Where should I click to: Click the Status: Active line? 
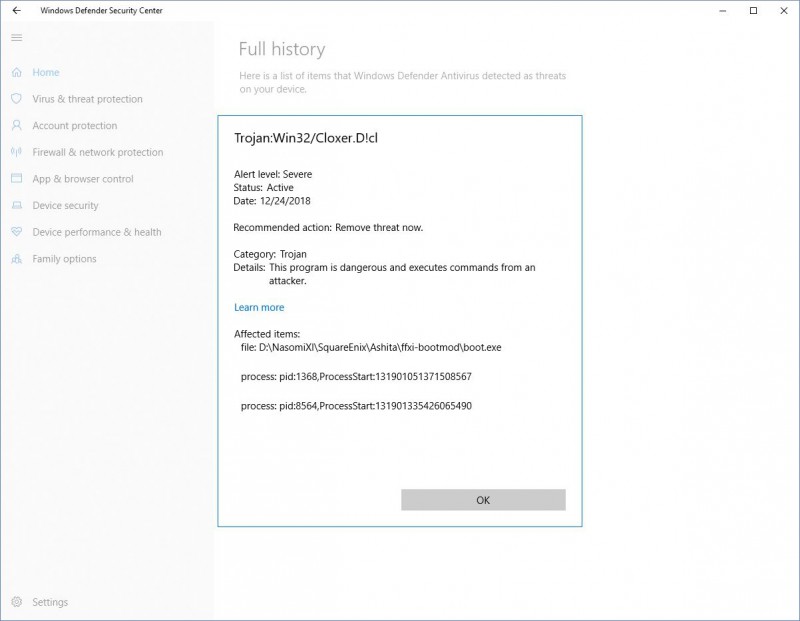[263, 187]
